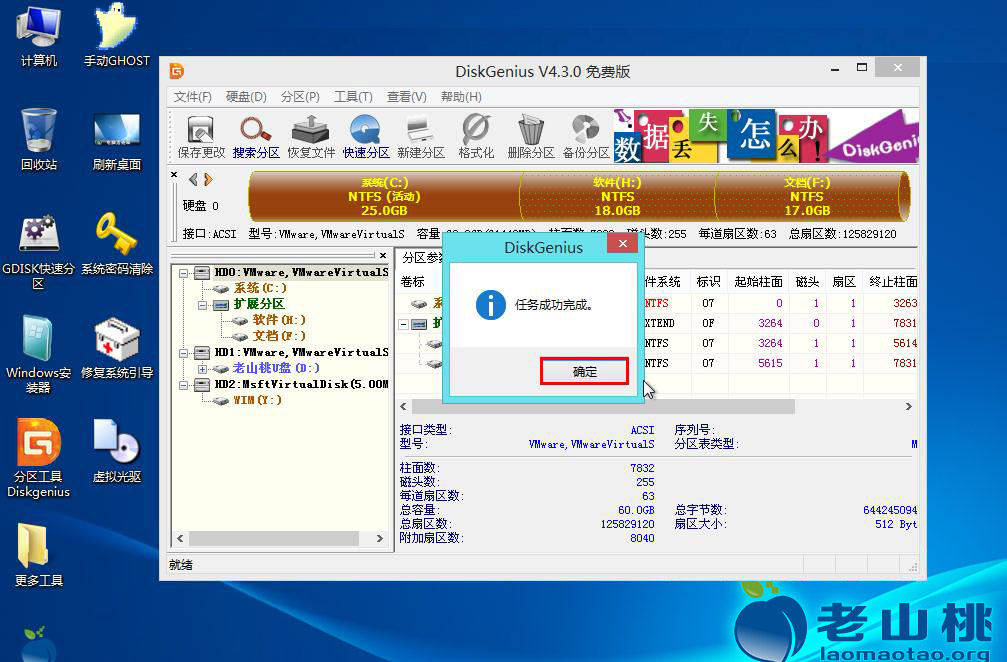Click the 数据丢失怎么办 banner advertisement
Viewport: 1007px width, 662px height.
[766, 135]
